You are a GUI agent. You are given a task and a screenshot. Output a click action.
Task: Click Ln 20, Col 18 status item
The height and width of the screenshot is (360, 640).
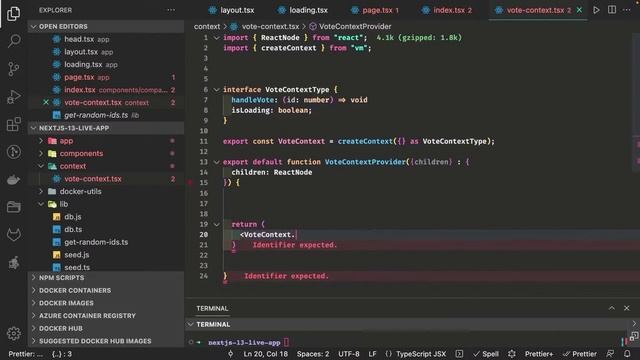[x=266, y=354]
